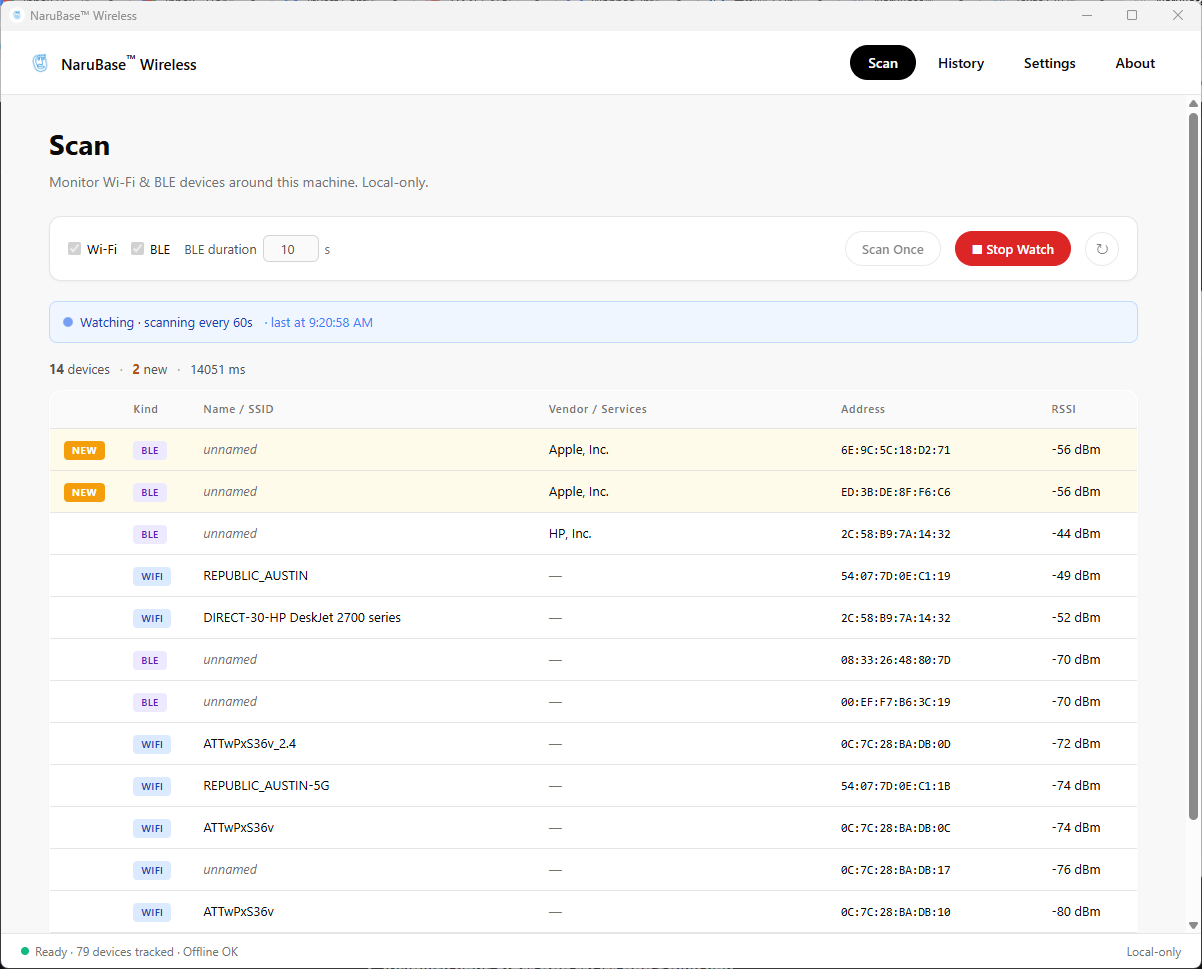Screen dimensions: 1202x969
Task: Click the NaruBase Wireless logo icon
Action: [x=40, y=64]
